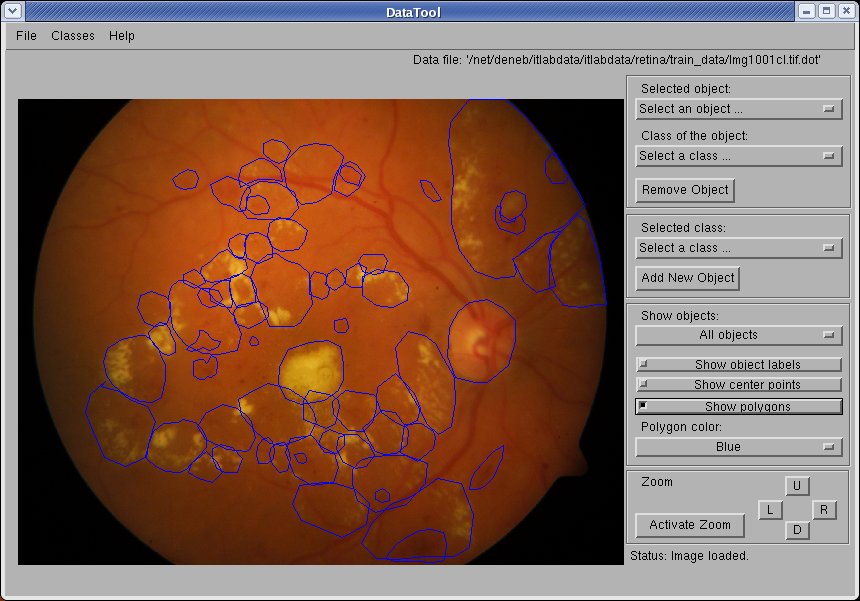
Task: Click the optic disc polygon in retina image
Action: pyautogui.click(x=482, y=341)
